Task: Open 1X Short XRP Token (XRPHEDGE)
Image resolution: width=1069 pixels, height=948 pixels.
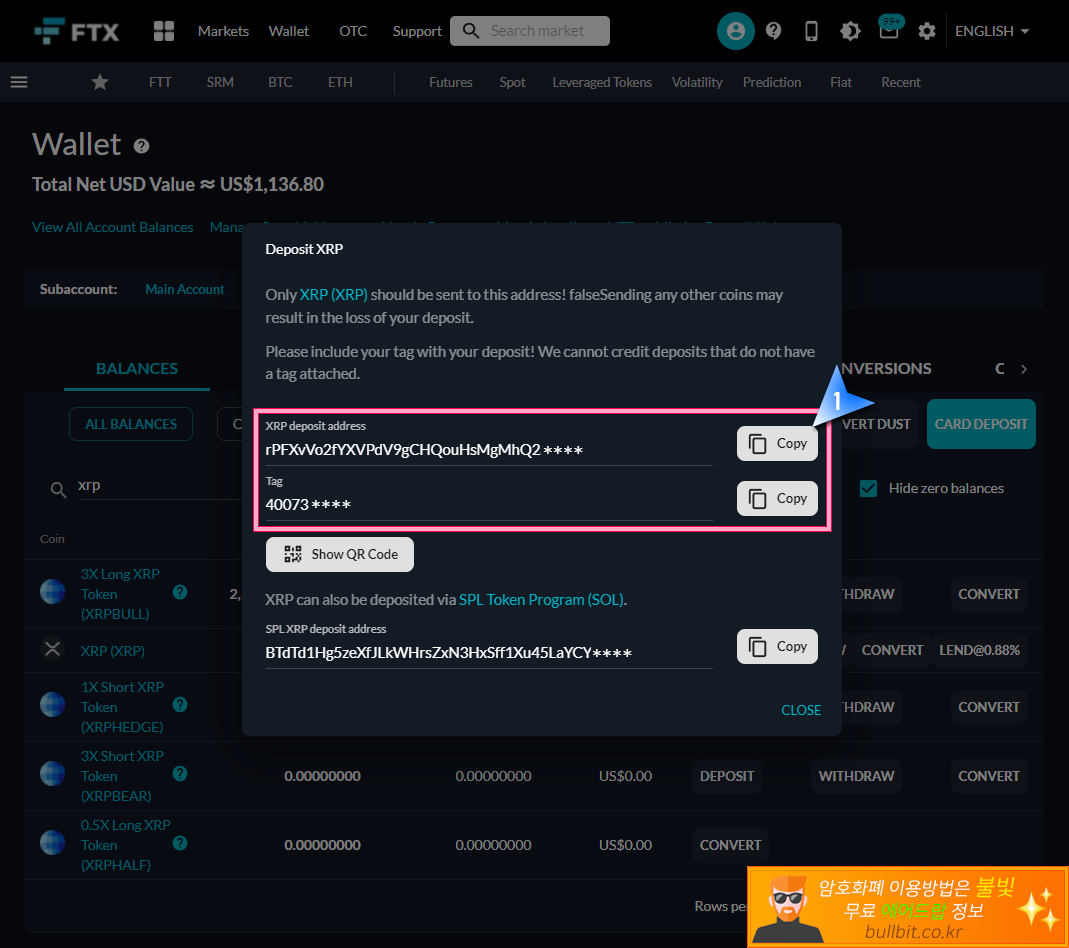Action: point(122,707)
